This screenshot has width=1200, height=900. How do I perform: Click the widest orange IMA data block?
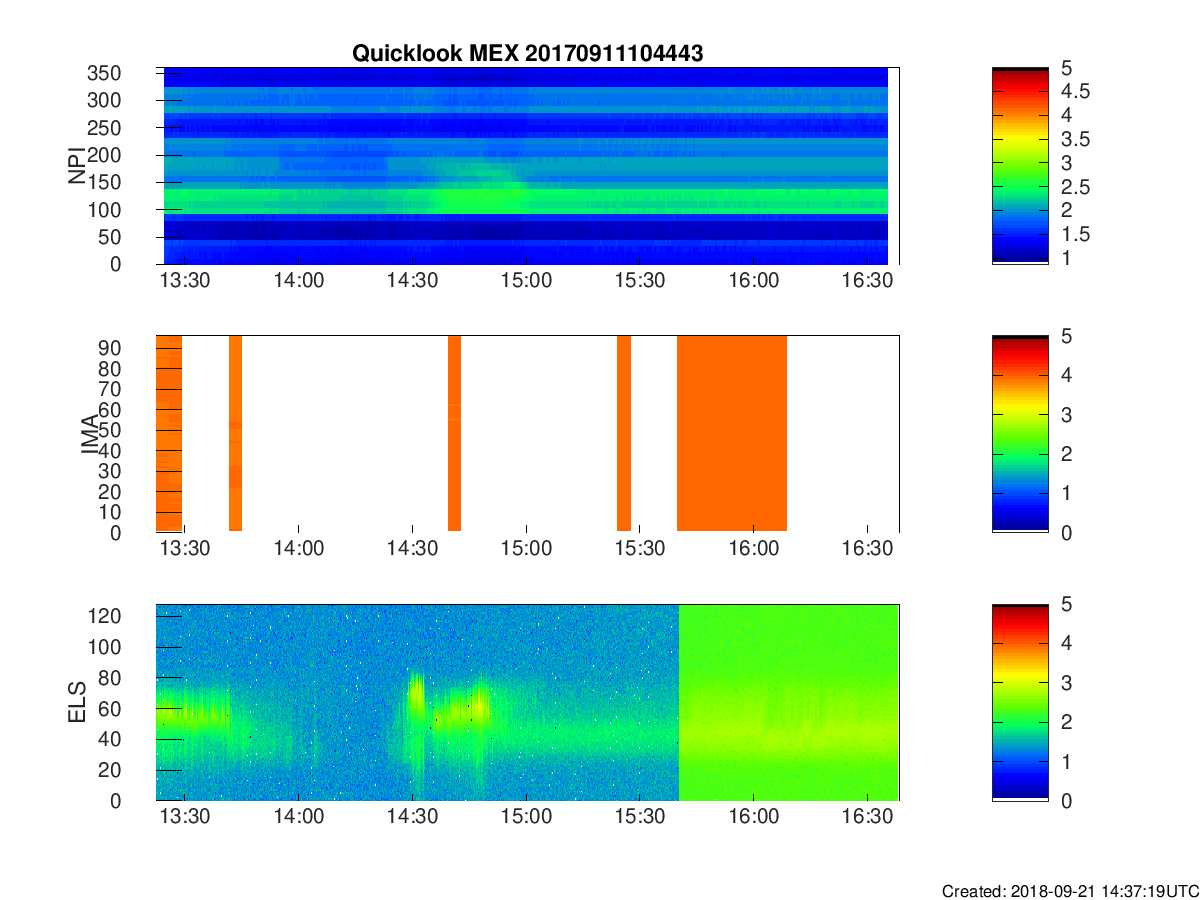click(x=732, y=433)
